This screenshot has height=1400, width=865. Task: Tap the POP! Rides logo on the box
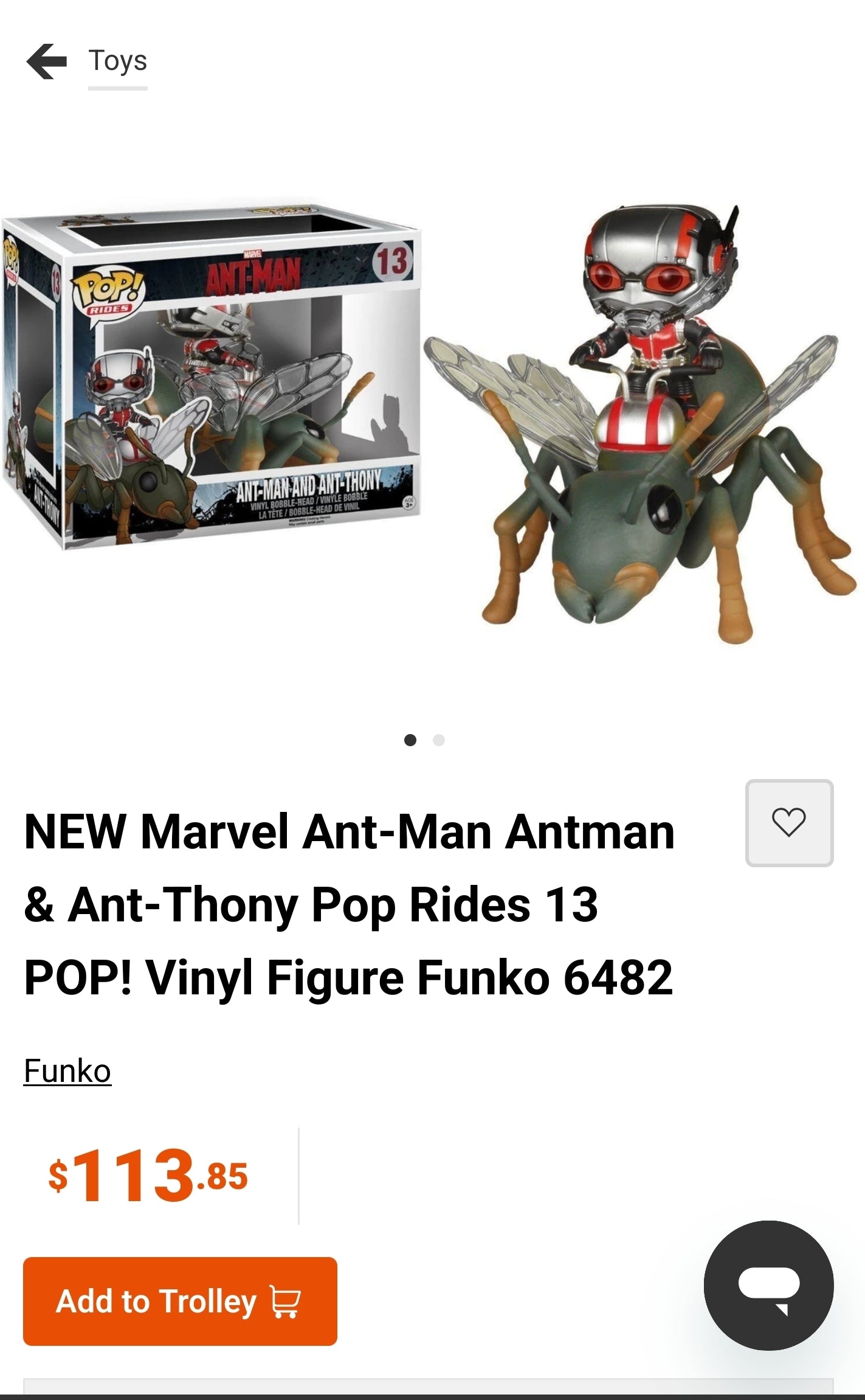(x=108, y=293)
